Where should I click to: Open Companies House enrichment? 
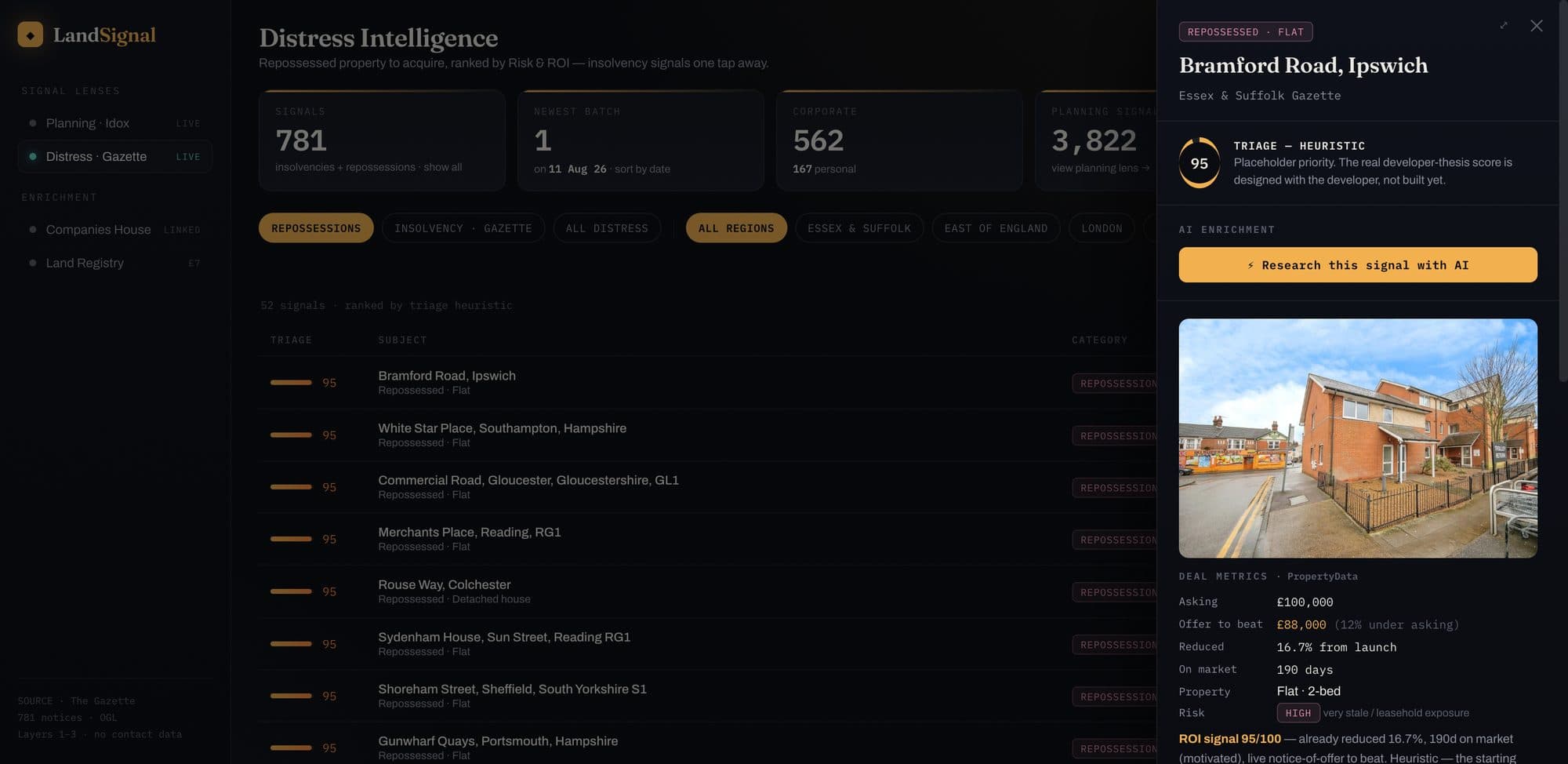coord(114,229)
